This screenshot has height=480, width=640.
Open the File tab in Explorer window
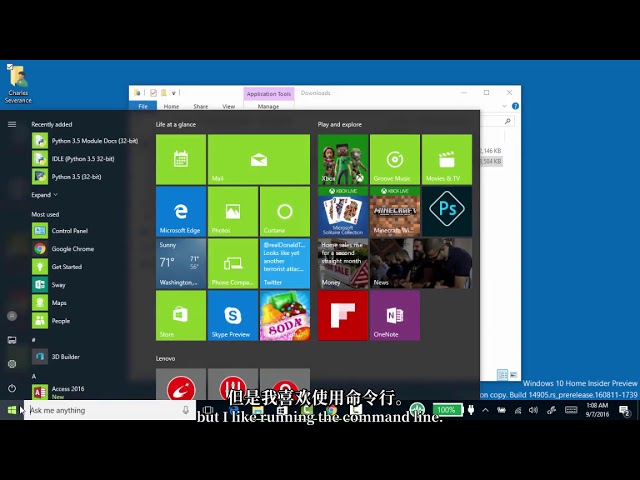(x=143, y=107)
